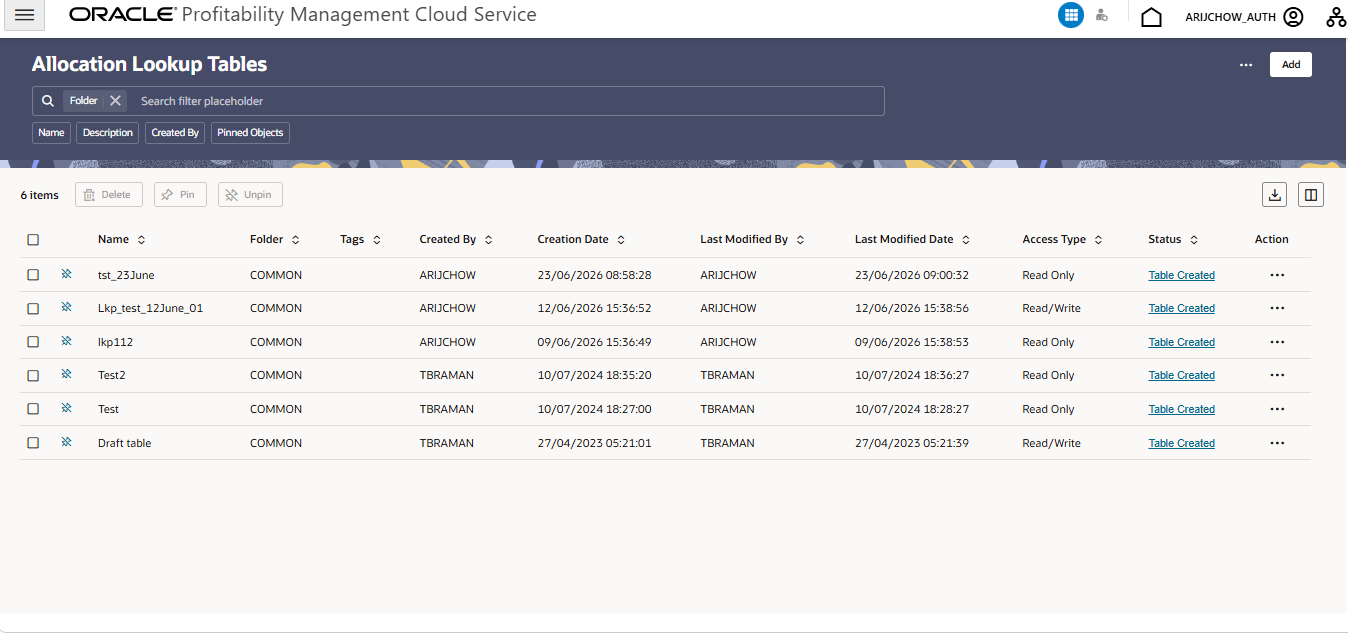Download the table with export icon
Image resolution: width=1348 pixels, height=633 pixels.
point(1274,195)
